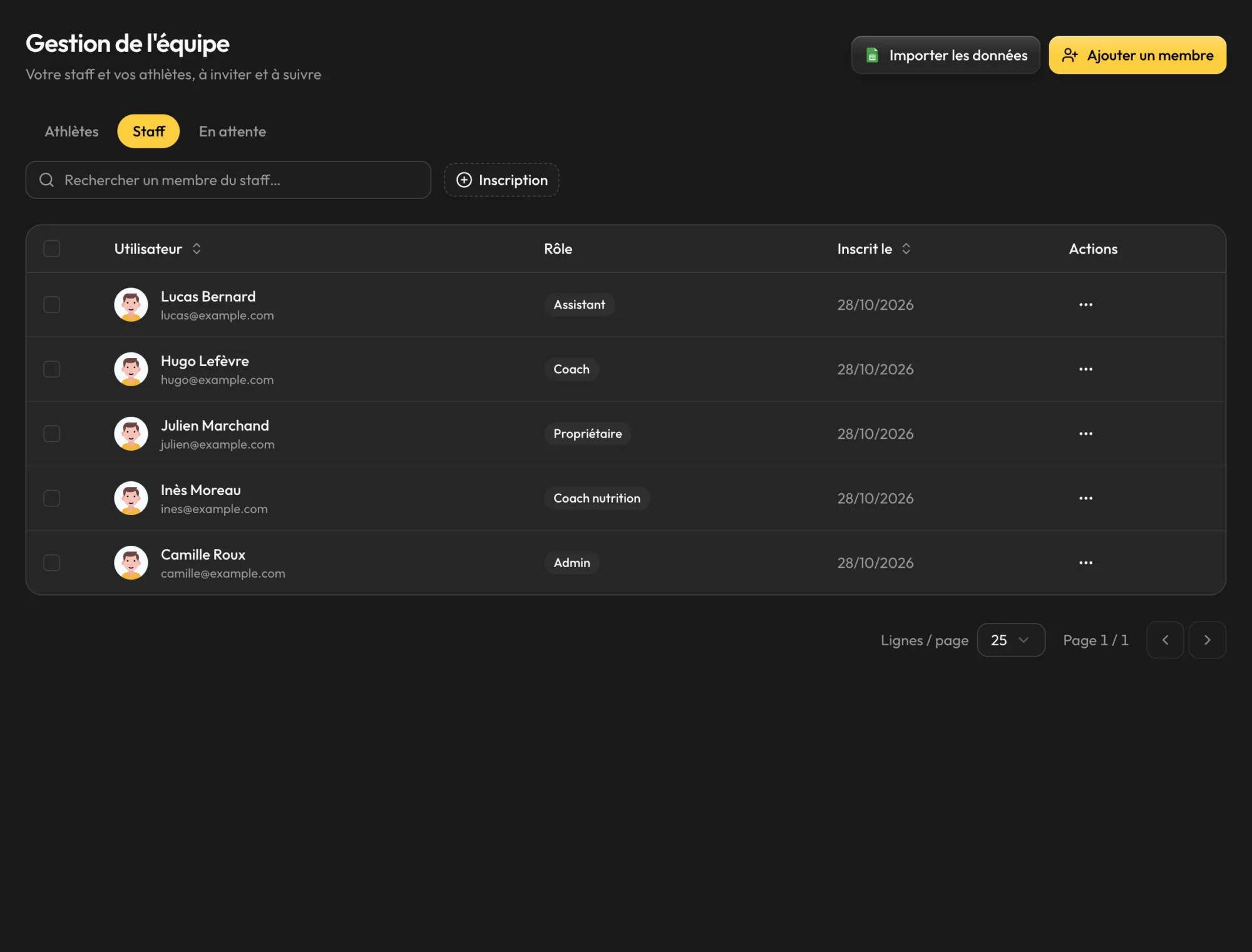Focus the staff member search field
1252x952 pixels.
click(x=228, y=180)
